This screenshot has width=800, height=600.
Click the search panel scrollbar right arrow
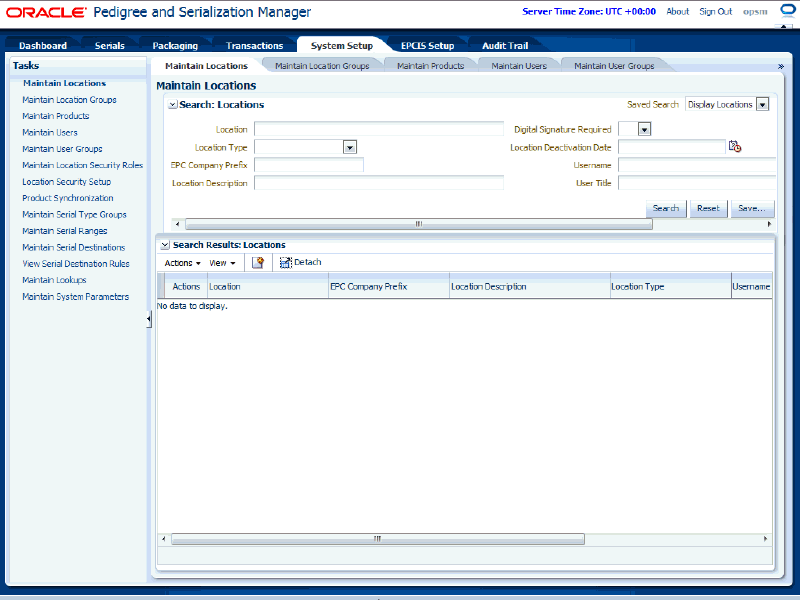[x=769, y=224]
